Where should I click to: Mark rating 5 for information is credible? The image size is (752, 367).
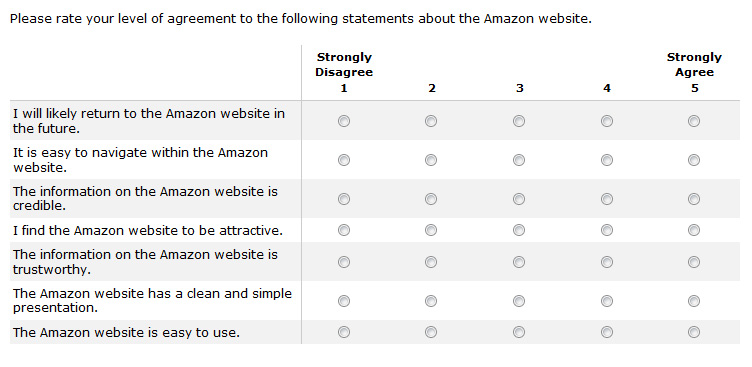pos(693,199)
